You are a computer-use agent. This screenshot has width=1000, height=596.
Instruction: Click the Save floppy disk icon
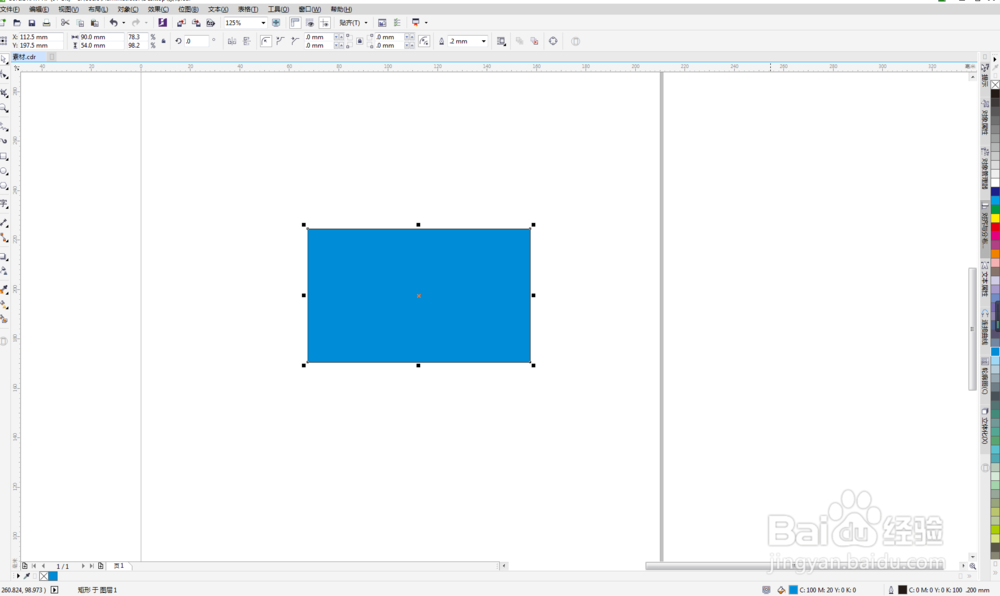(x=32, y=23)
